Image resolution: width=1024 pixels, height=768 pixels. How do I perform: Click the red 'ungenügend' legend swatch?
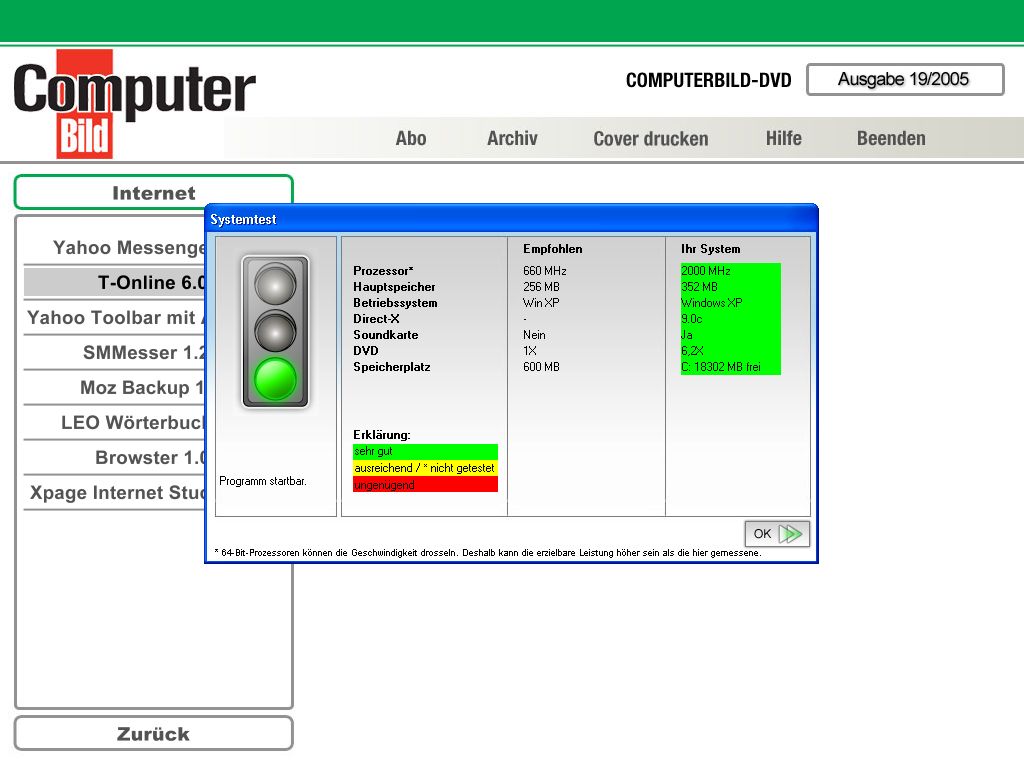(425, 485)
